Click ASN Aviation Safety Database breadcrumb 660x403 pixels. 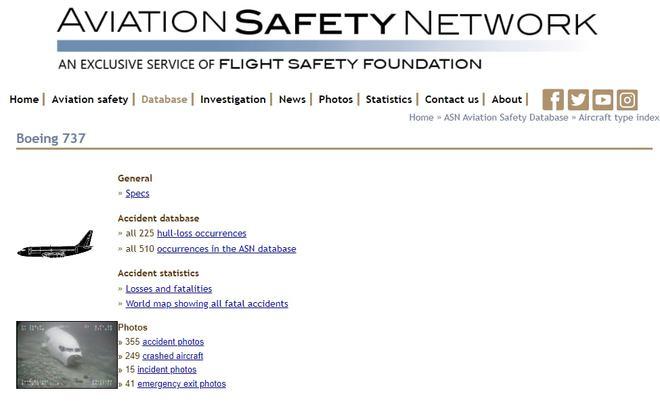coord(505,118)
